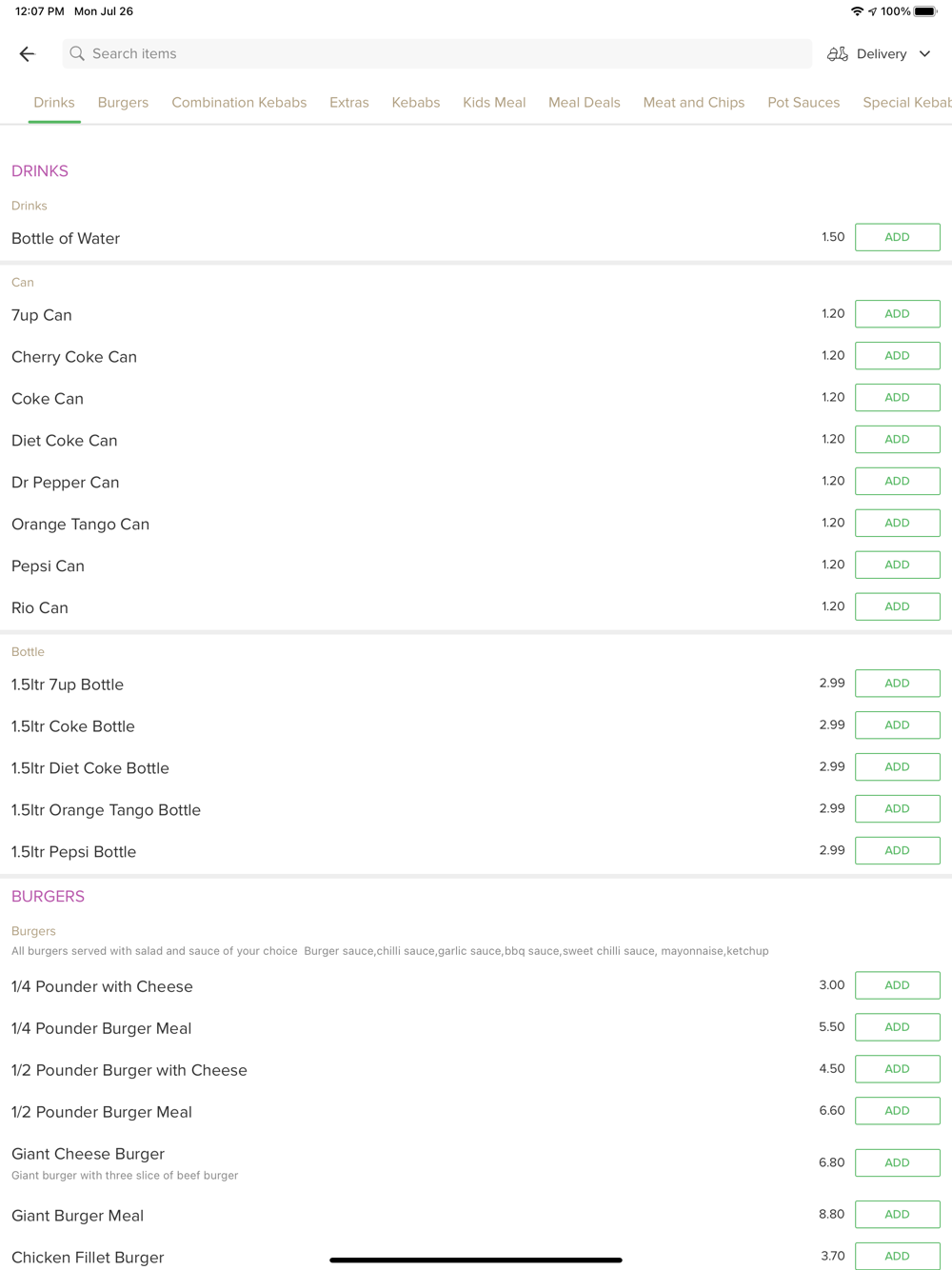The width and height of the screenshot is (952, 1270).
Task: Tap the battery status icon
Action: click(926, 11)
